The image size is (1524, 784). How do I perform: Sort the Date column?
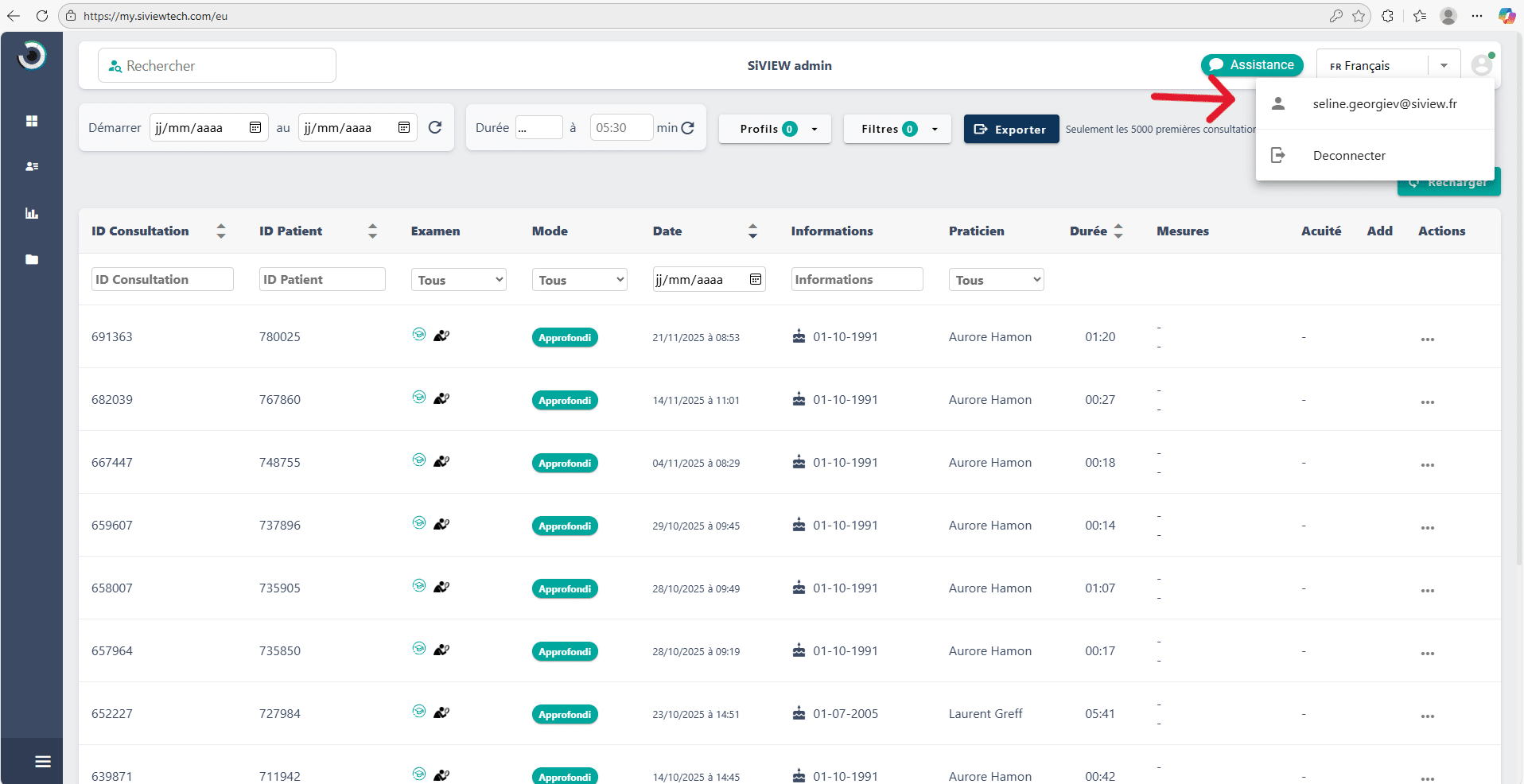(752, 231)
